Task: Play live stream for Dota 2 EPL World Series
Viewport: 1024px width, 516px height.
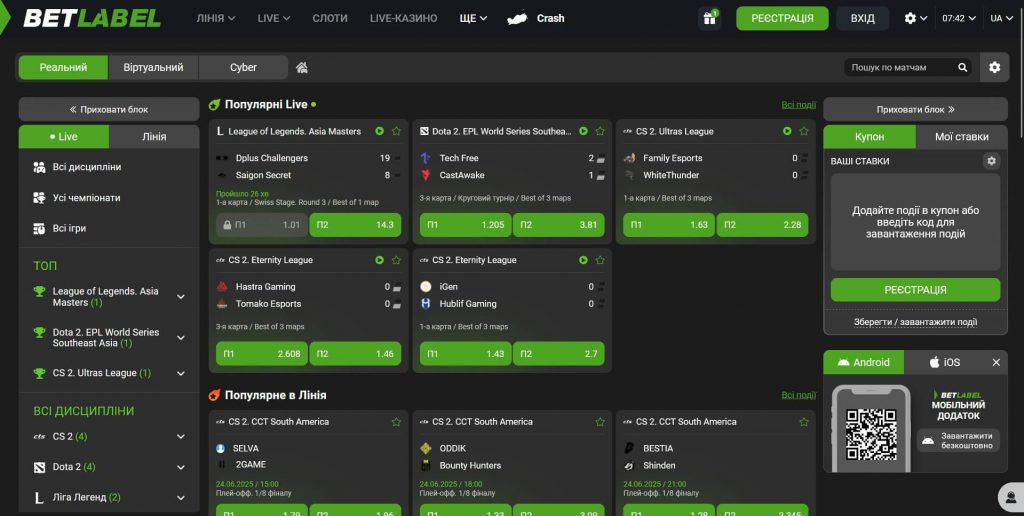Action: pyautogui.click(x=583, y=131)
